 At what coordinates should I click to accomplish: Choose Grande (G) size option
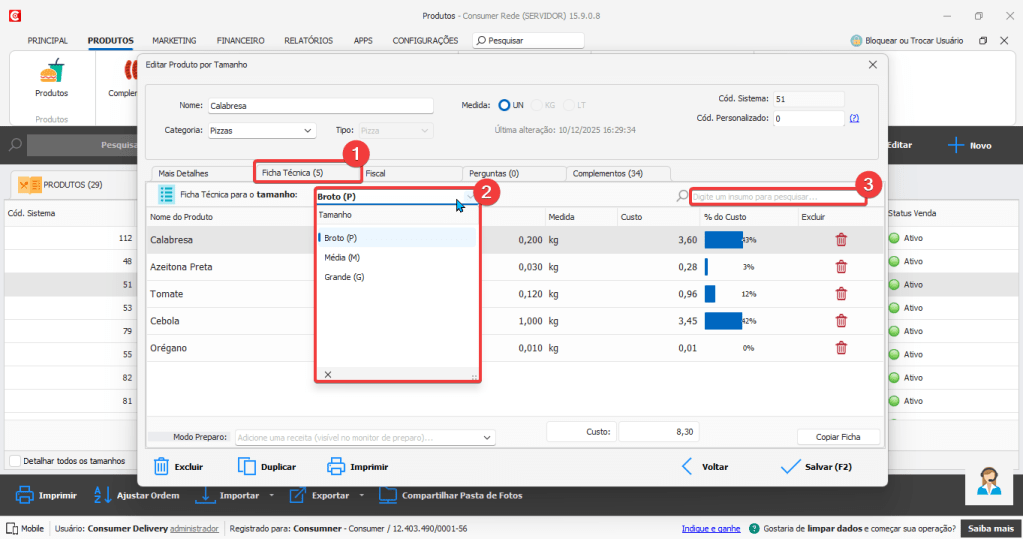344,277
